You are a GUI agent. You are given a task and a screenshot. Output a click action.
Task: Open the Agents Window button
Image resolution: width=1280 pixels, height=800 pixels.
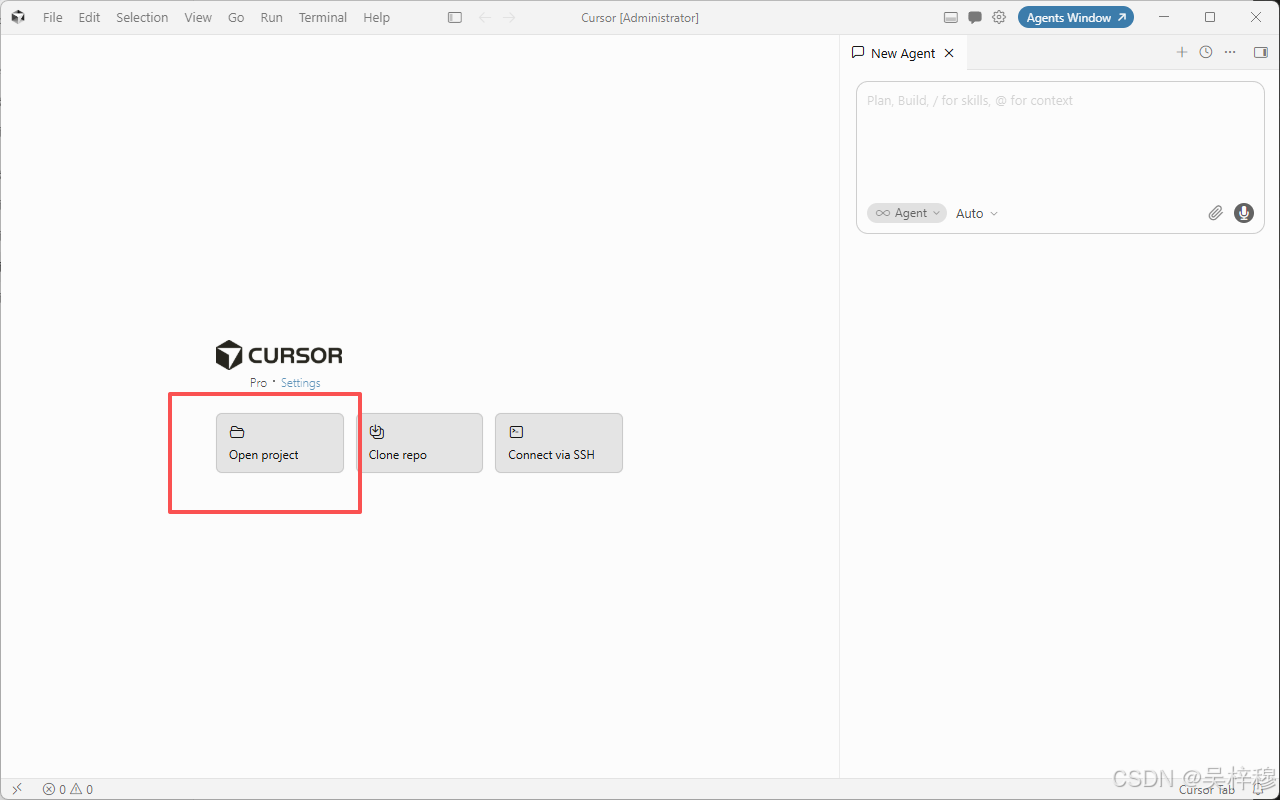[1076, 18]
